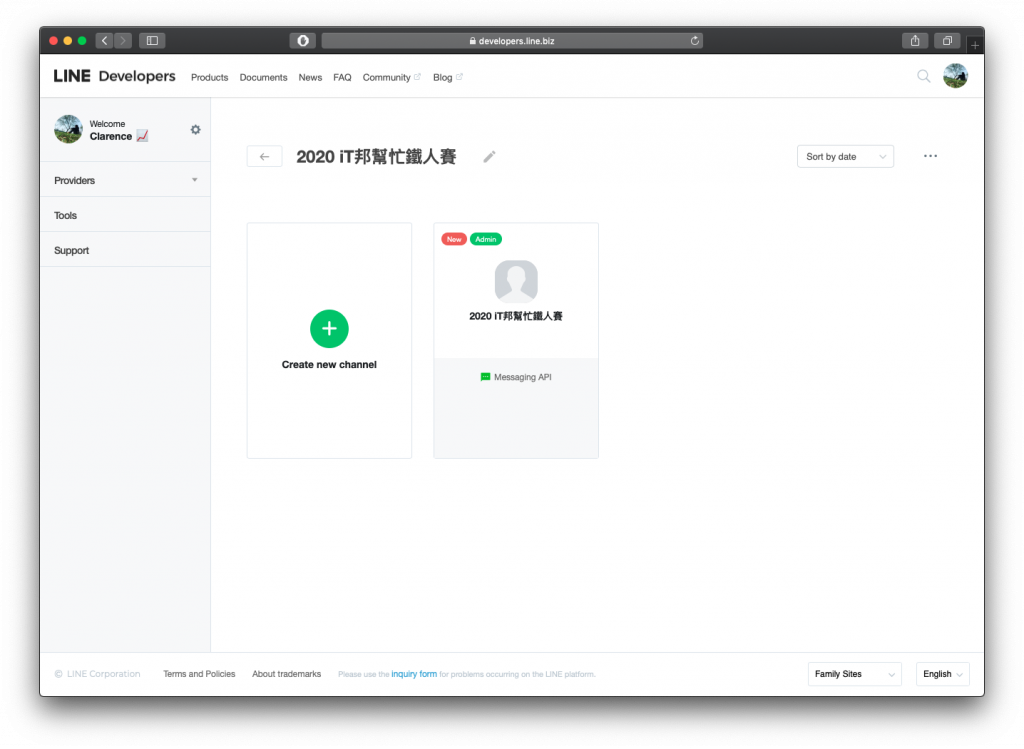The height and width of the screenshot is (749, 1024).
Task: Open the Documents menu
Action: (263, 77)
